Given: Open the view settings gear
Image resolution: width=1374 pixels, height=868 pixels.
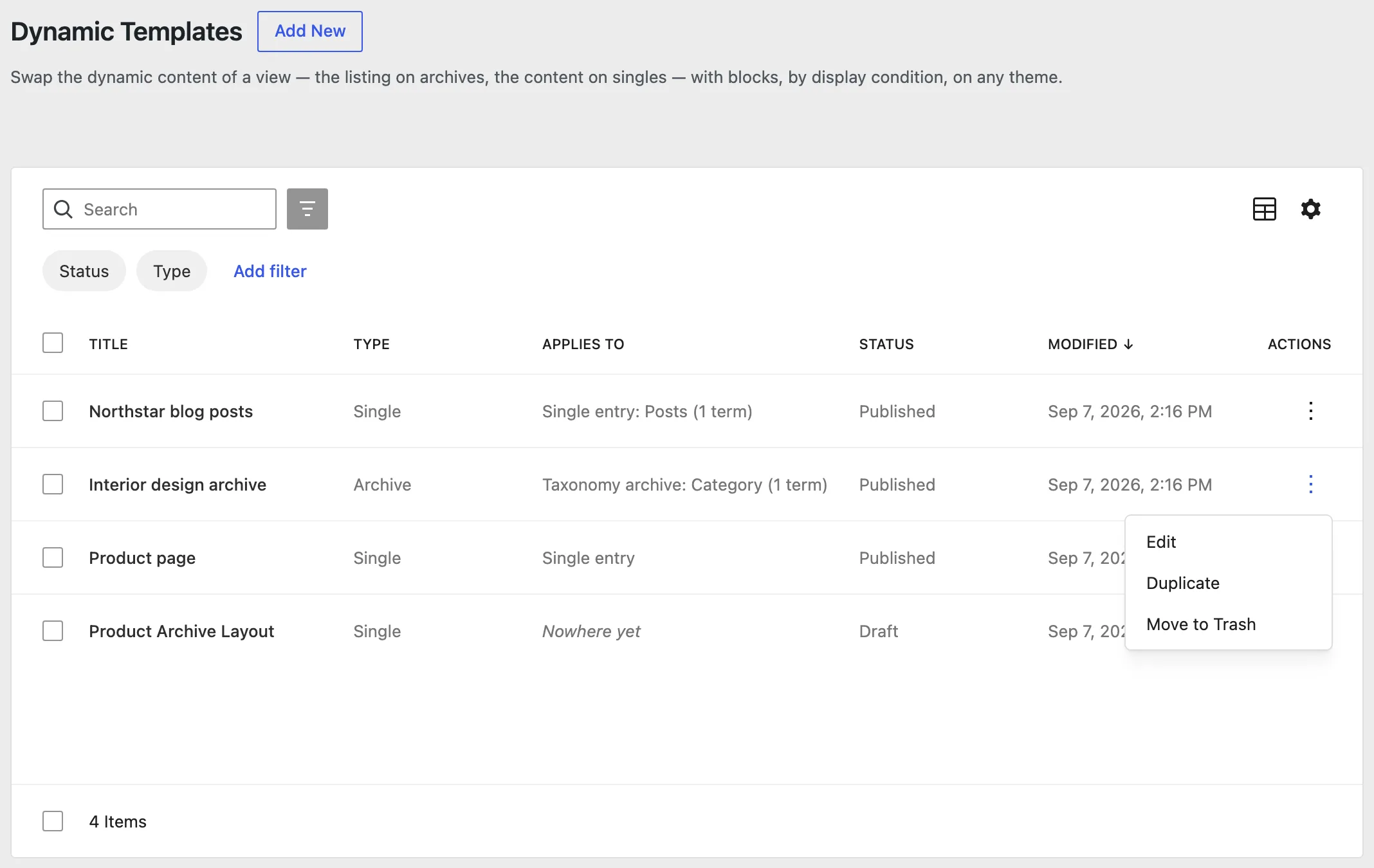Looking at the screenshot, I should (x=1310, y=209).
